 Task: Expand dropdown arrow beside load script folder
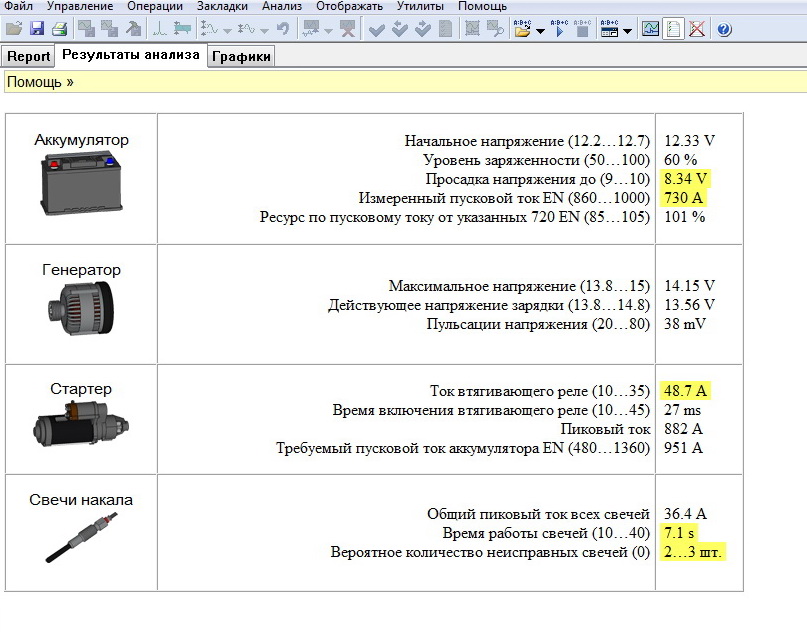pyautogui.click(x=540, y=31)
